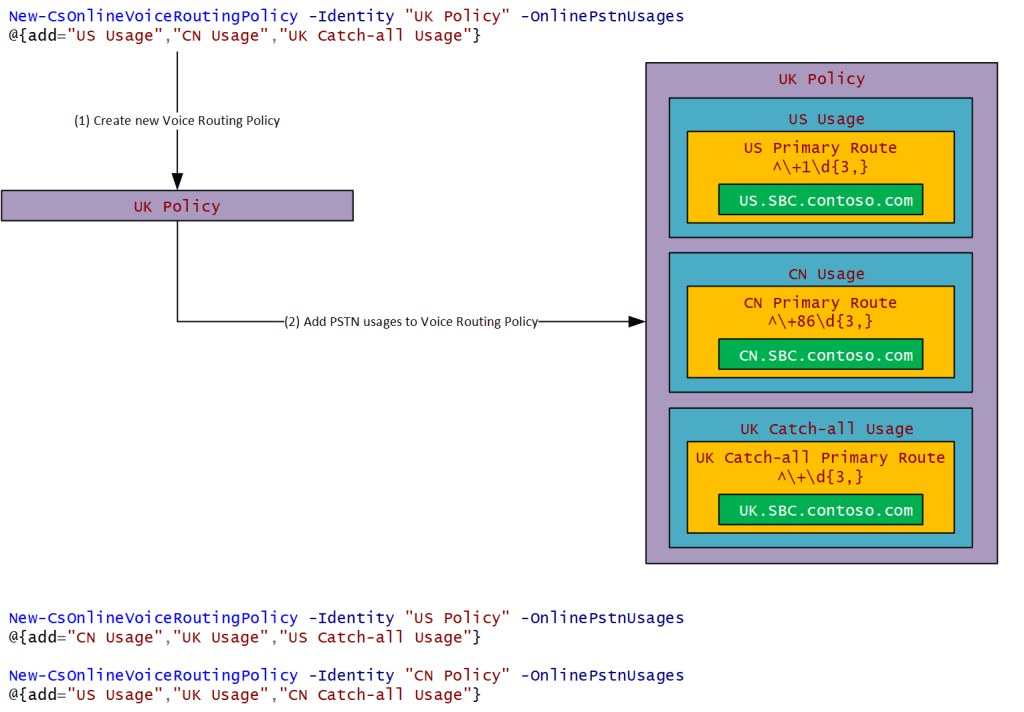Click the CN Primary Route heading
This screenshot has width=1024, height=712.
[x=820, y=303]
